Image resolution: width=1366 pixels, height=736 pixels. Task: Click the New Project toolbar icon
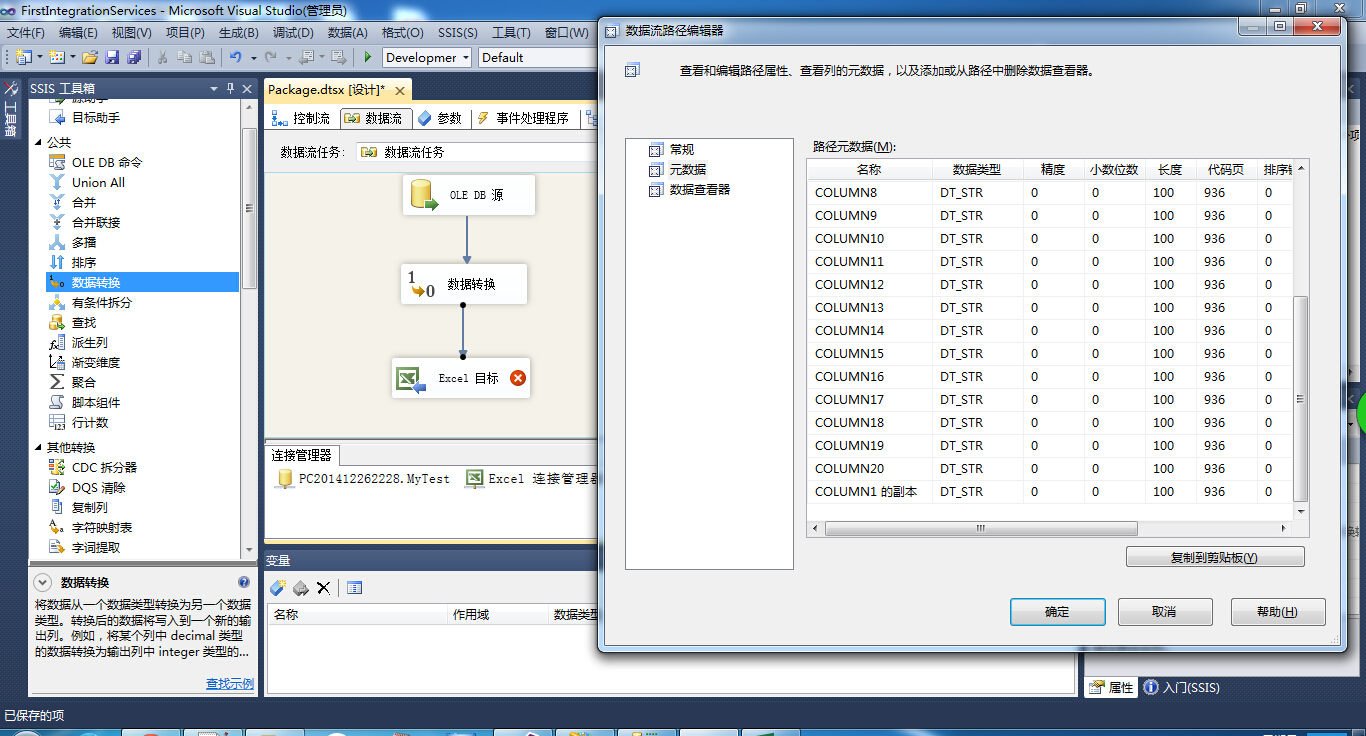pos(23,57)
